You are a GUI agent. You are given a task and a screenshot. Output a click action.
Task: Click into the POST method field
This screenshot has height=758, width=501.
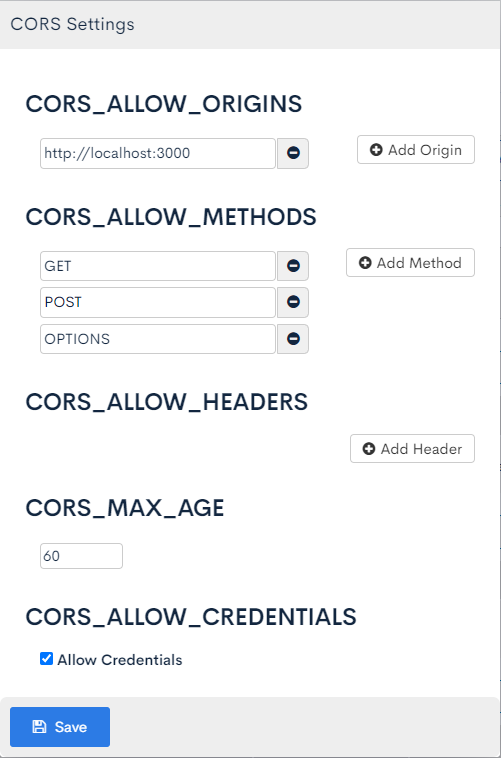[x=158, y=302]
